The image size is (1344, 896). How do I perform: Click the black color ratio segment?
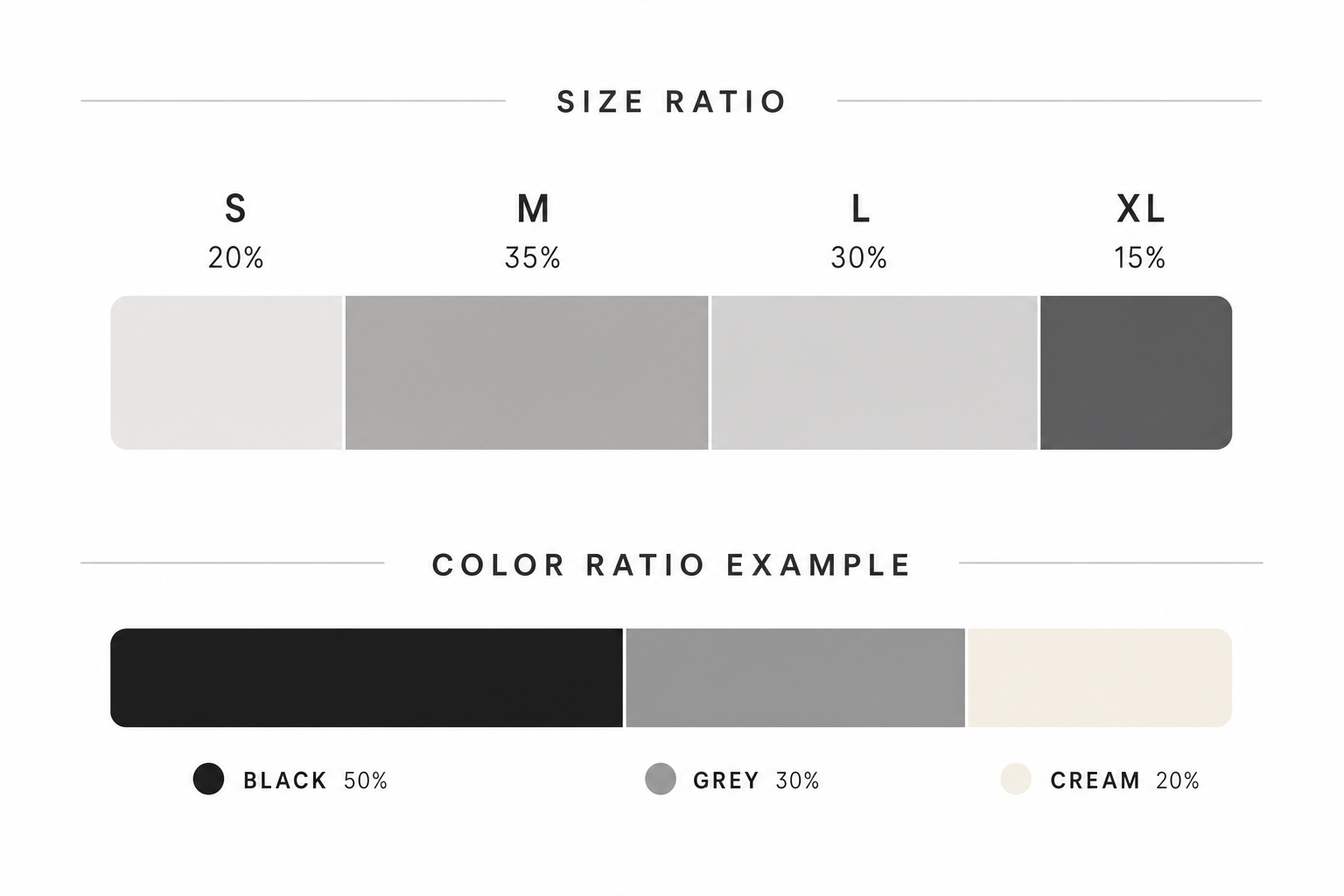coord(367,677)
